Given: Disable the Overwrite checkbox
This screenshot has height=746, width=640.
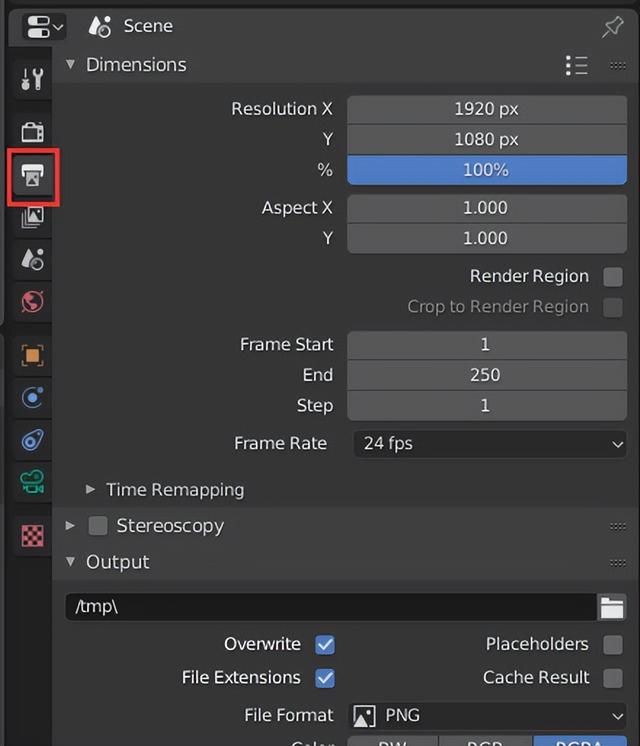Looking at the screenshot, I should [325, 645].
